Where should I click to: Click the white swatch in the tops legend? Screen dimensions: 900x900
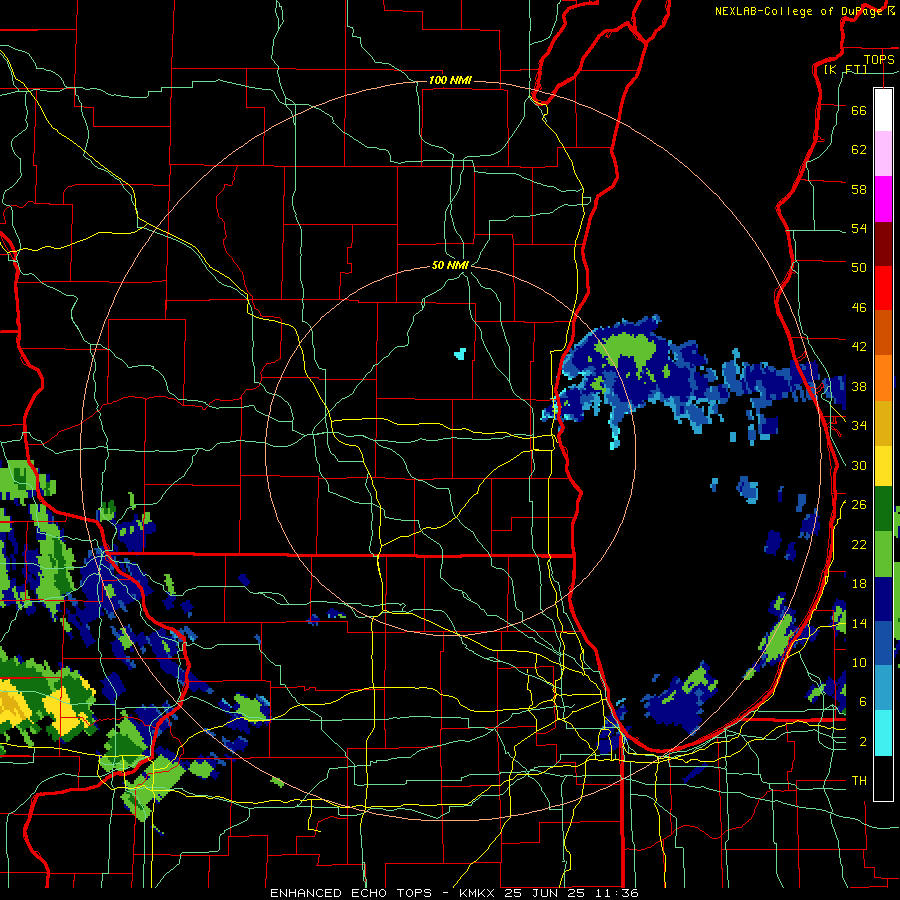[x=883, y=110]
